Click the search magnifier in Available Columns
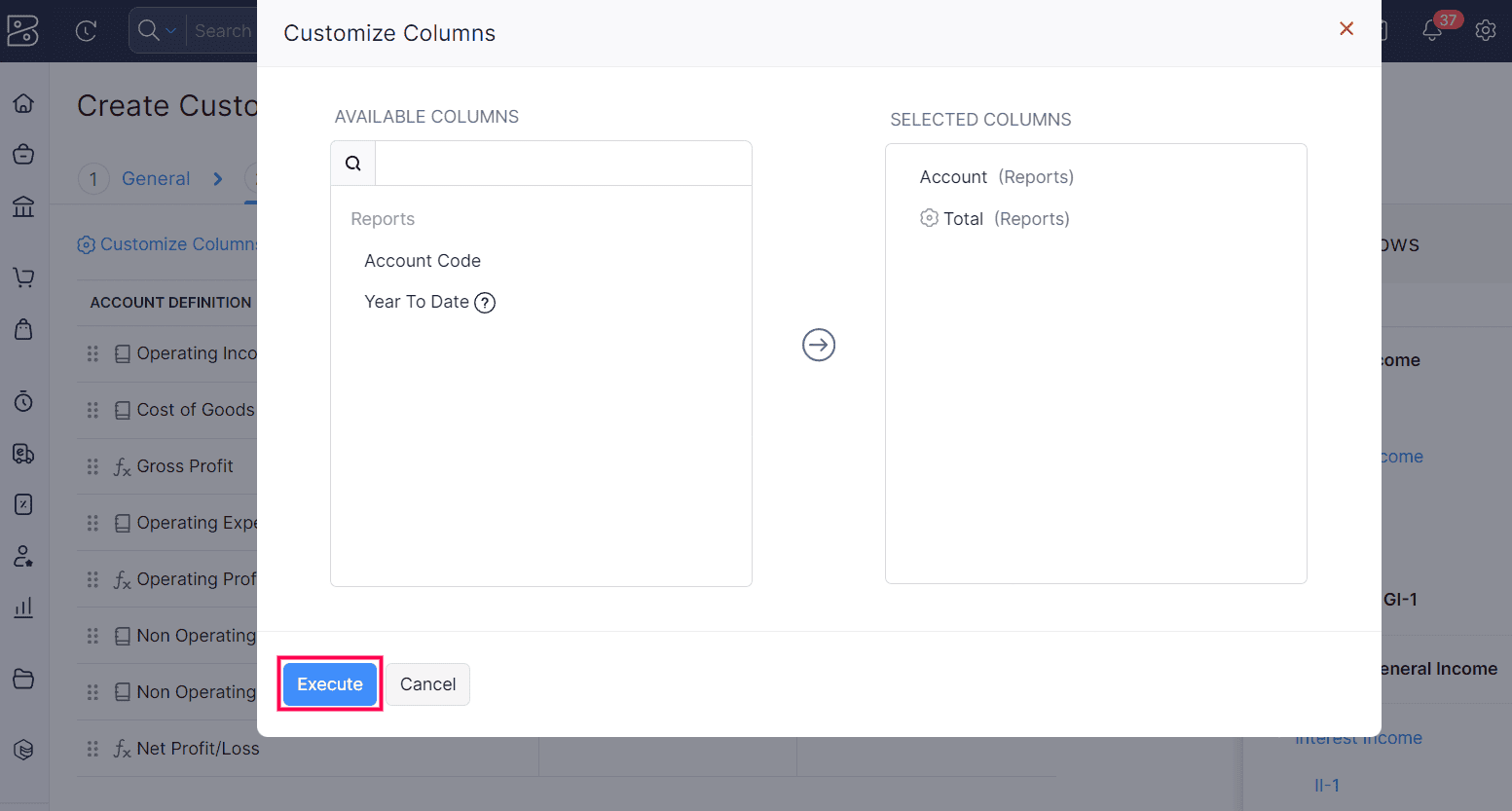The width and height of the screenshot is (1512, 811). (353, 164)
